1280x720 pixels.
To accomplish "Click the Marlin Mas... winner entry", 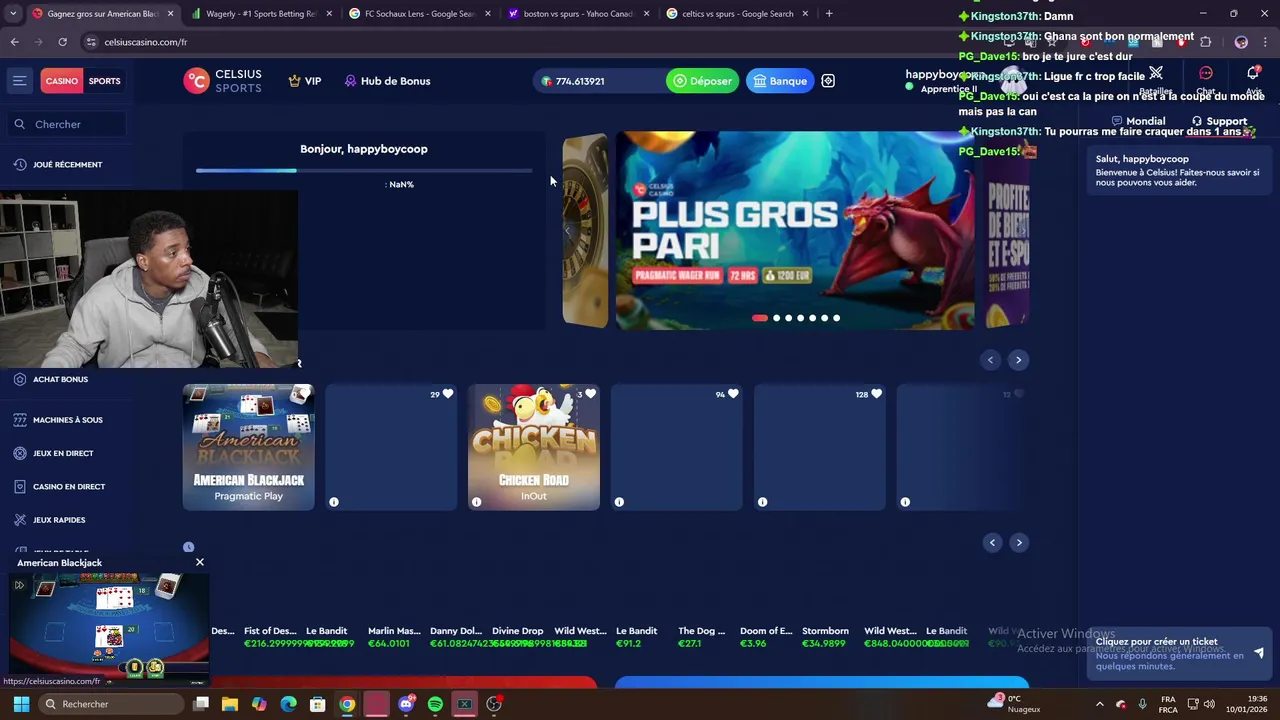I will (x=394, y=637).
